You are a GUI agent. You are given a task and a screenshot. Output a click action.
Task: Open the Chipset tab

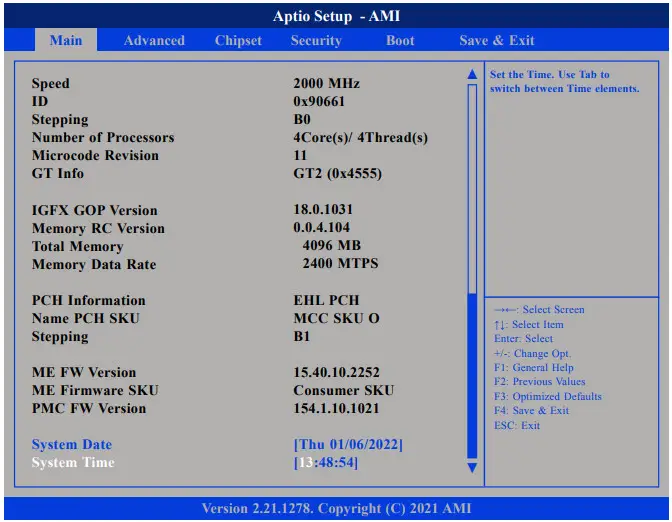click(x=238, y=41)
